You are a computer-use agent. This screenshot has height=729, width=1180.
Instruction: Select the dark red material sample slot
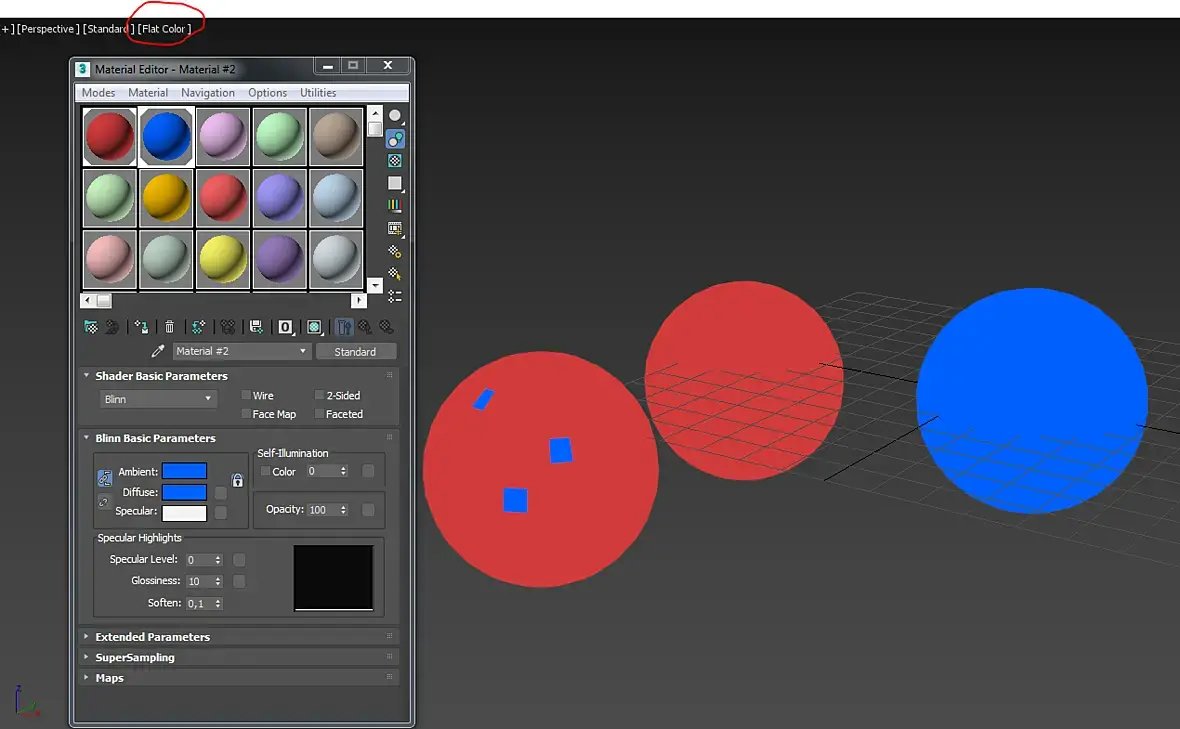(x=110, y=137)
